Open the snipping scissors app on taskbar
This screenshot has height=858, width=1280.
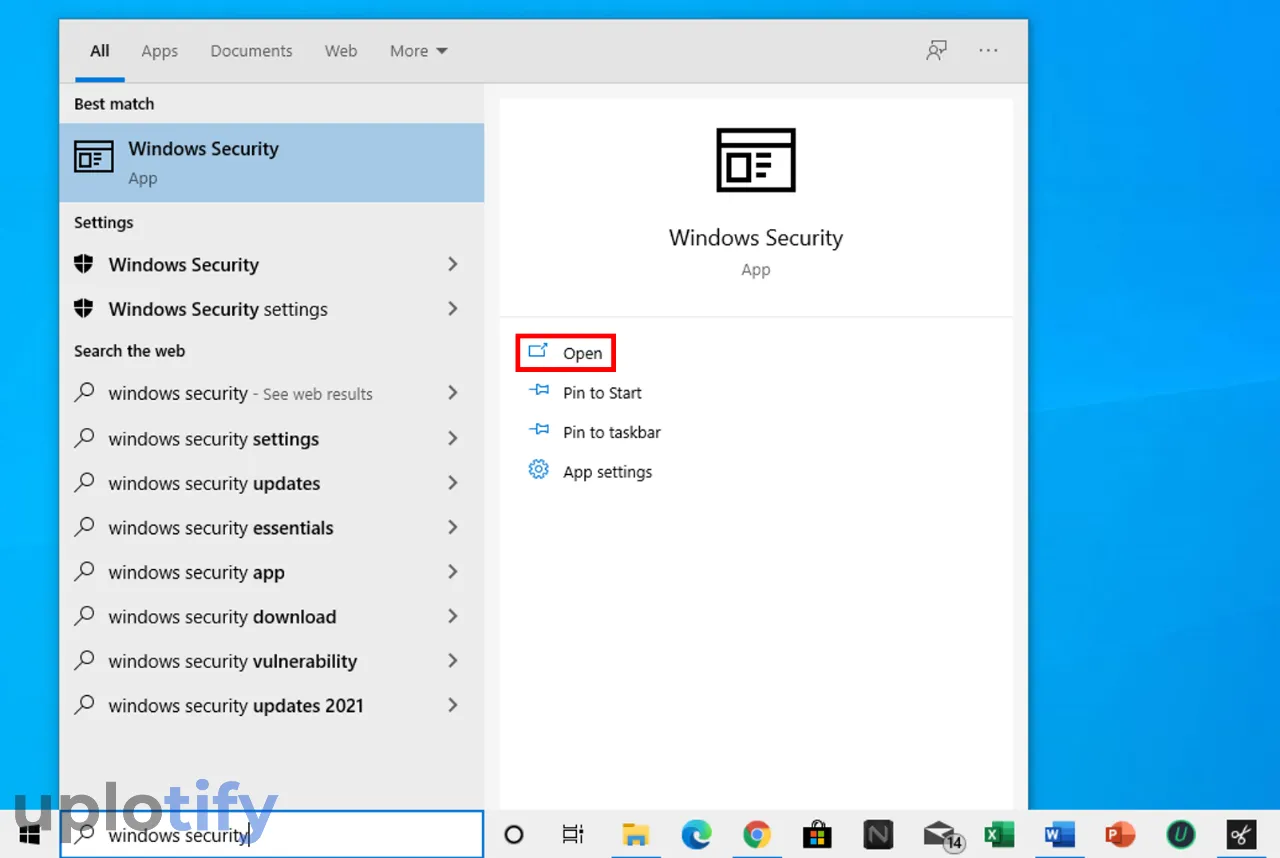(x=1241, y=834)
